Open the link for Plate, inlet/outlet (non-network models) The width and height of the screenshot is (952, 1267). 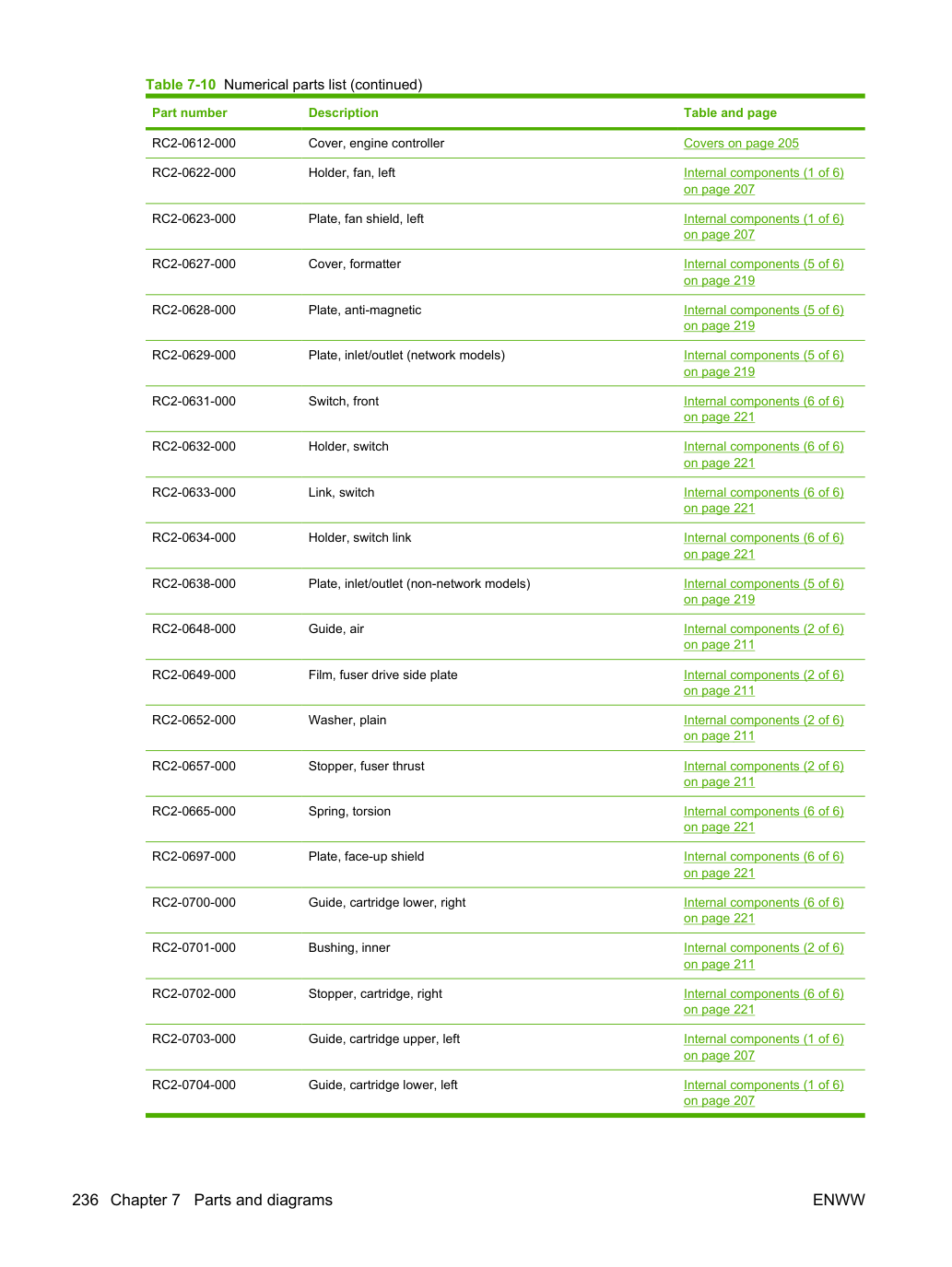click(x=763, y=592)
